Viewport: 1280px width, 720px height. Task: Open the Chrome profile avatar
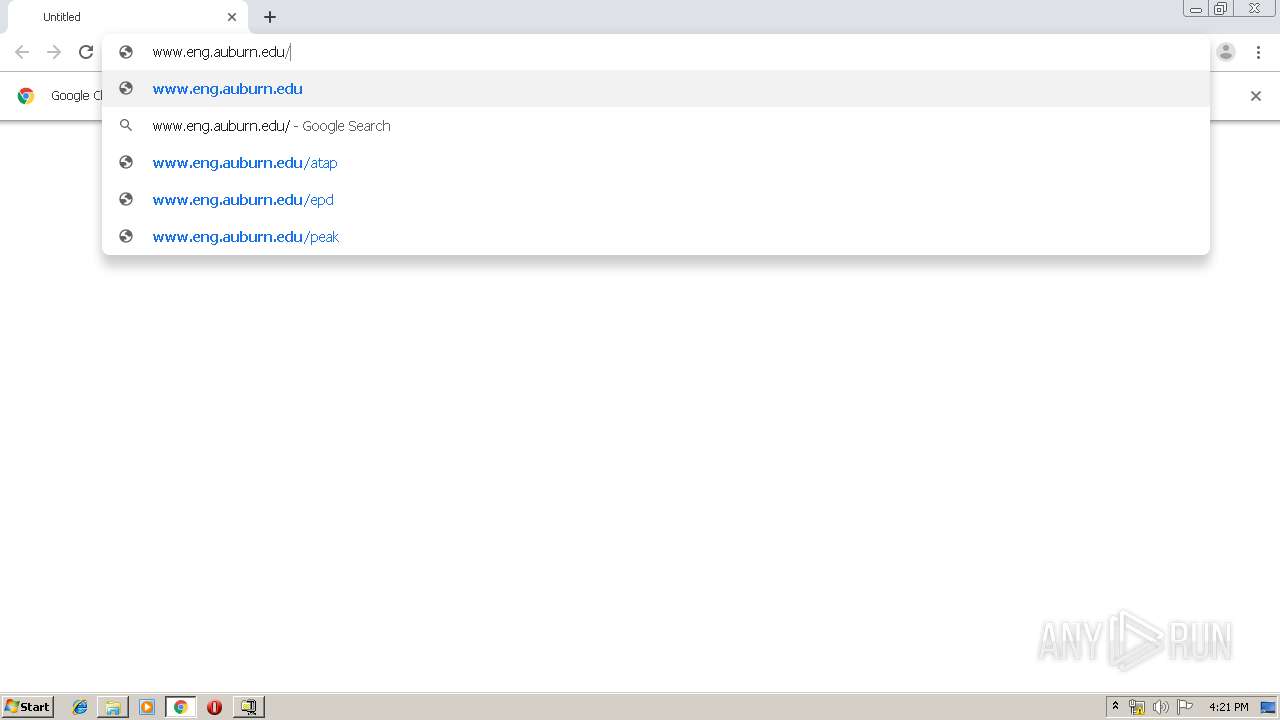[x=1226, y=52]
